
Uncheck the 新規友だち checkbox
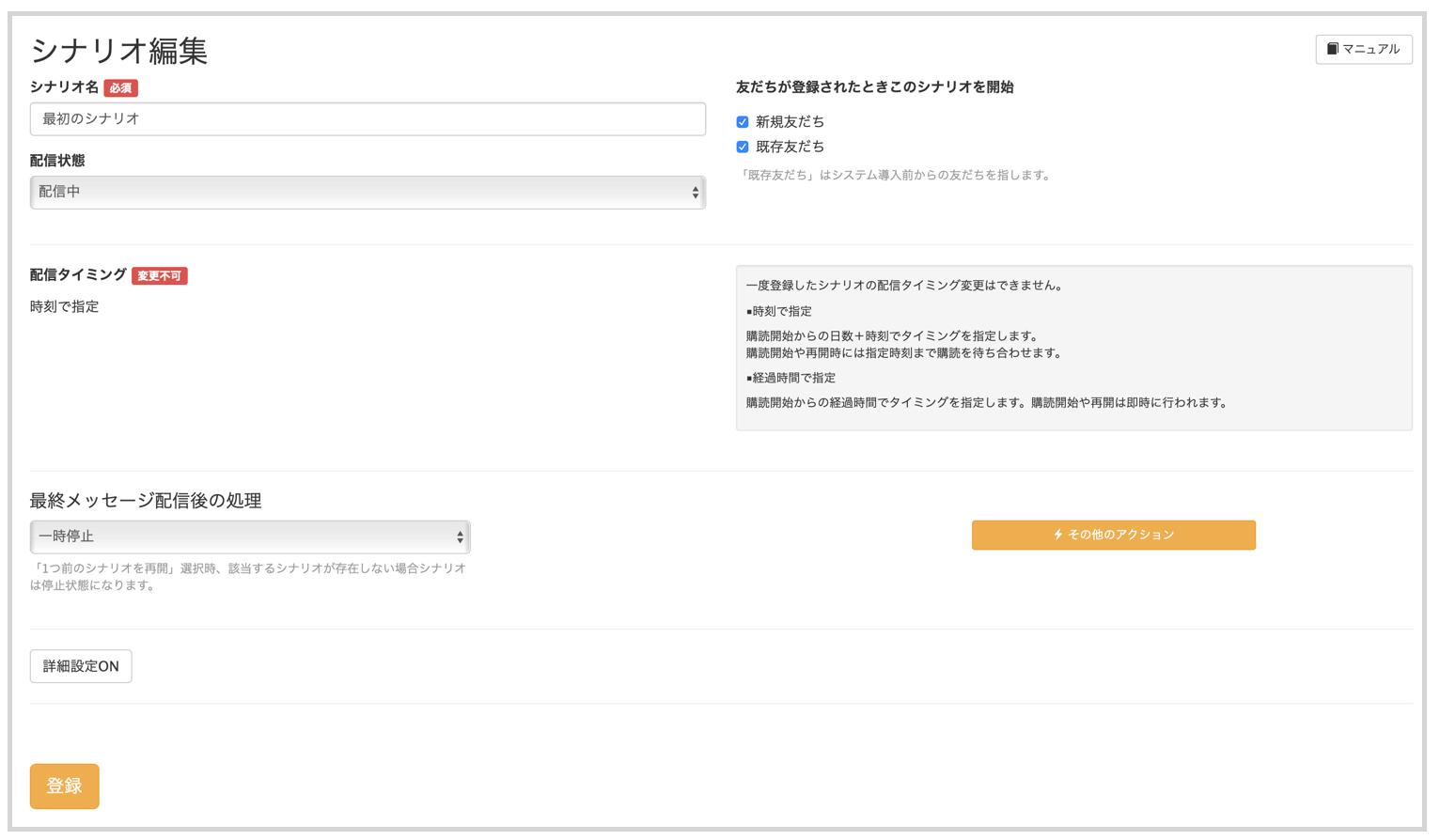pos(743,122)
